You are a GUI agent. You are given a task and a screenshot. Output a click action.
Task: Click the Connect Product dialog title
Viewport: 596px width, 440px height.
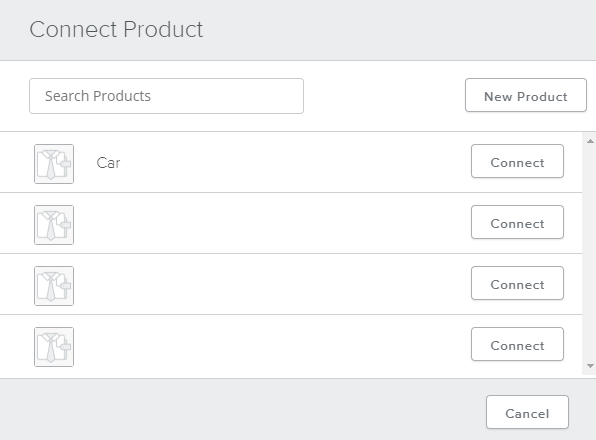pos(116,29)
